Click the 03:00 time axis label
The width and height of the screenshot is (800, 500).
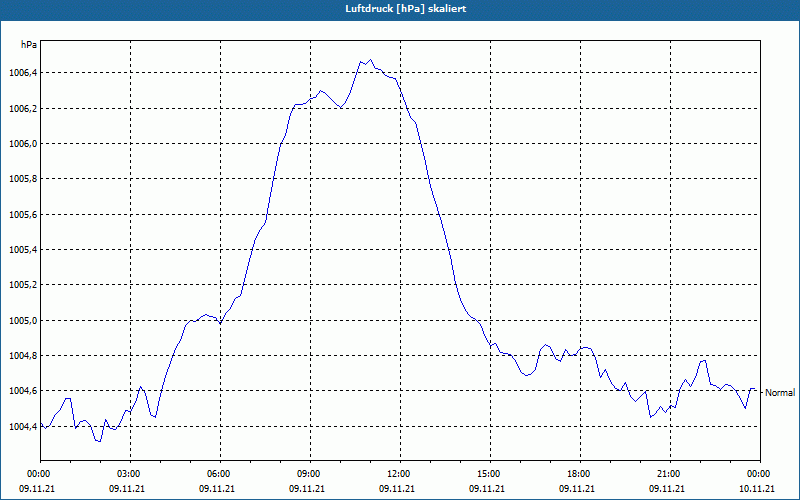coord(127,474)
